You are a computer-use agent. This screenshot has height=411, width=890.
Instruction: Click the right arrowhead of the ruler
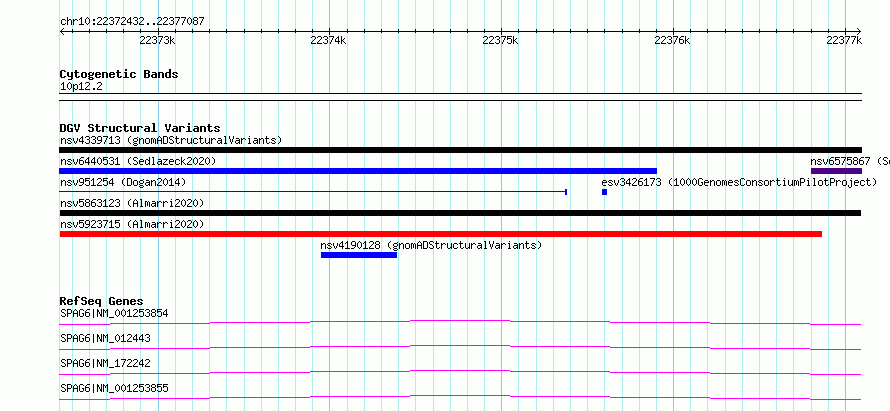(858, 31)
